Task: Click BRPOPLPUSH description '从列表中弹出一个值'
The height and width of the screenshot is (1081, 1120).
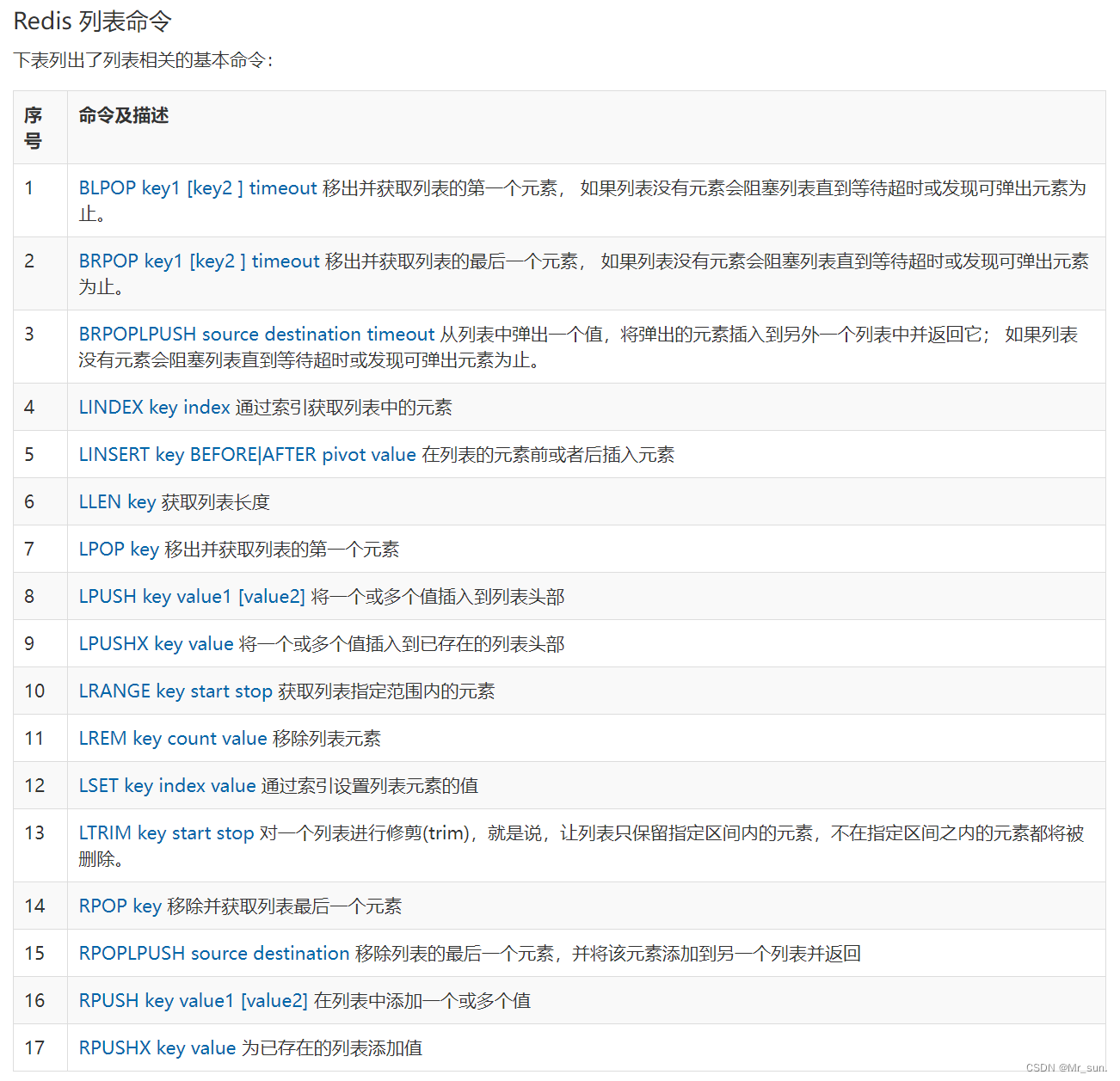Action: click(x=521, y=335)
